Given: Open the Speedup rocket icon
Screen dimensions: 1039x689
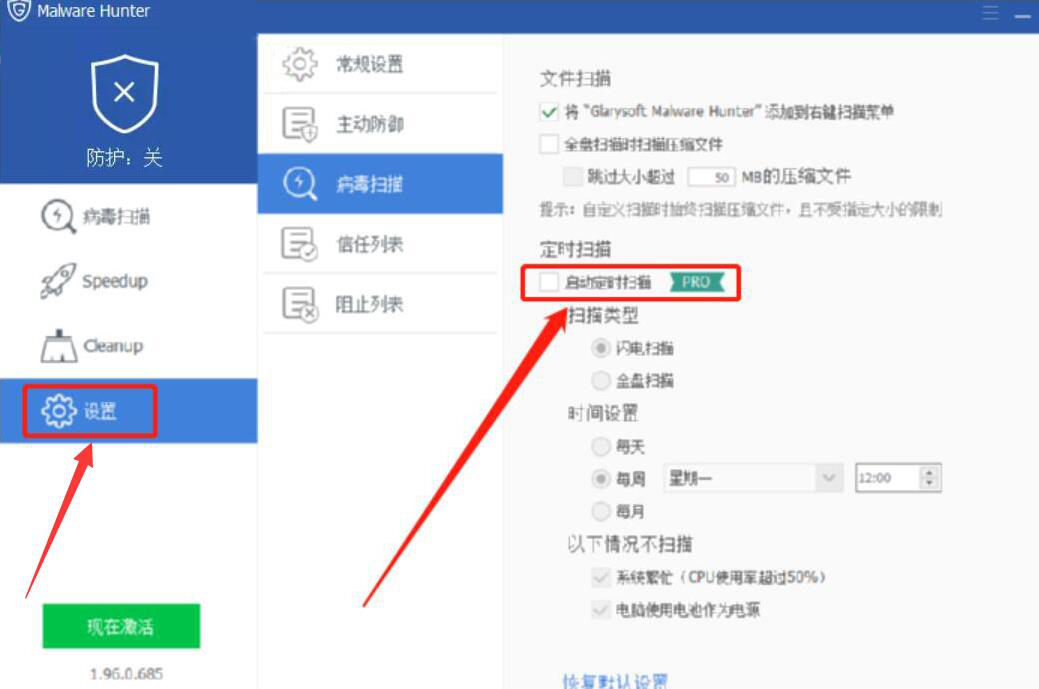Looking at the screenshot, I should (58, 281).
